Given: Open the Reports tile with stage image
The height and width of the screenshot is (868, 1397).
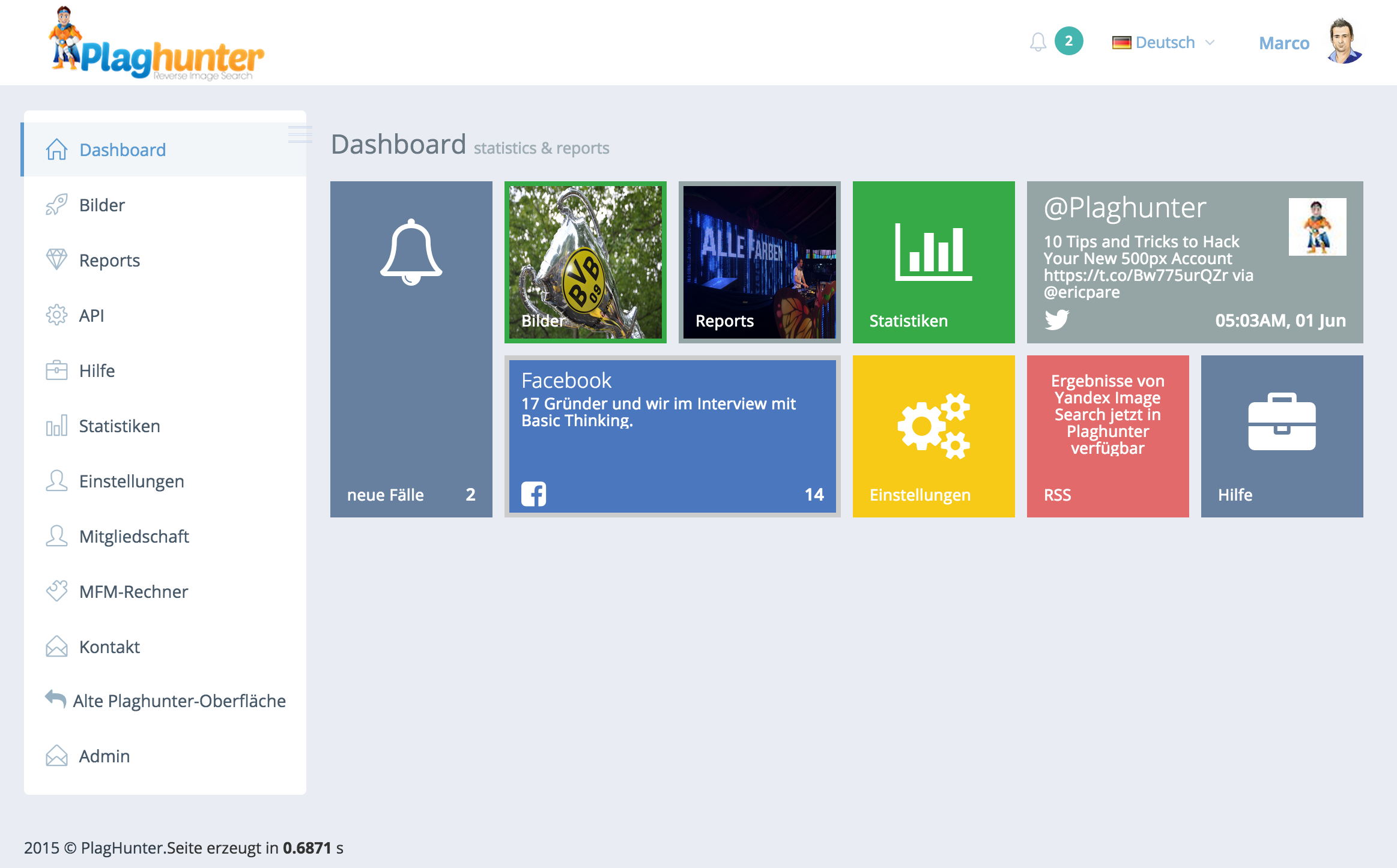Looking at the screenshot, I should pyautogui.click(x=760, y=262).
